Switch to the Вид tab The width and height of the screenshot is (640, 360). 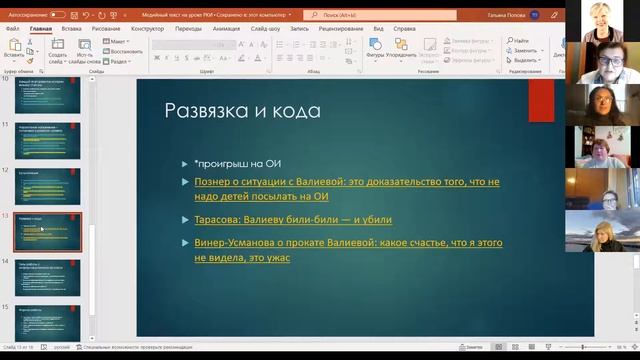(x=378, y=29)
